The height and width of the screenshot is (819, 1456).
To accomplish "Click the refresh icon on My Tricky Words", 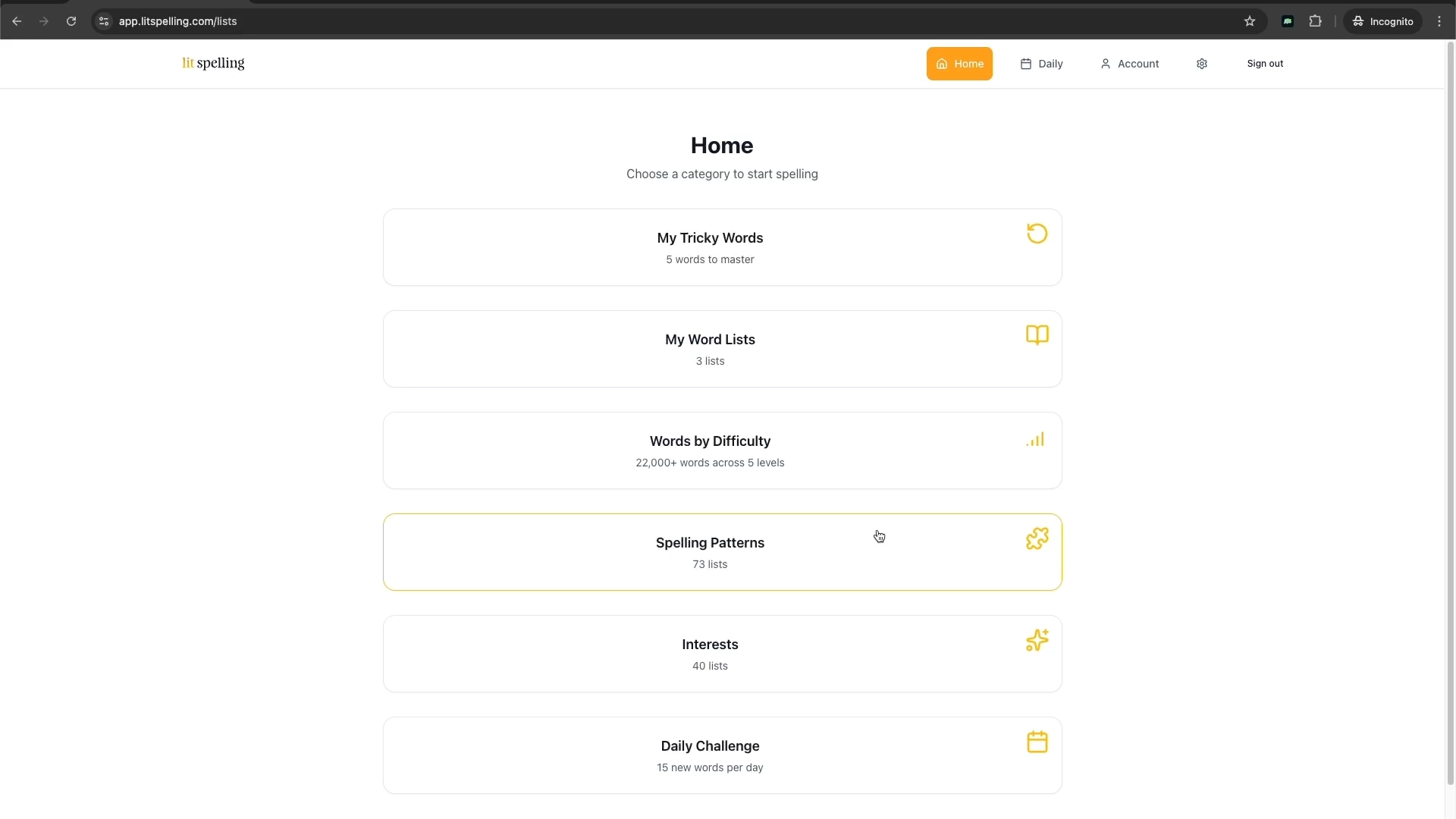I will pyautogui.click(x=1037, y=234).
